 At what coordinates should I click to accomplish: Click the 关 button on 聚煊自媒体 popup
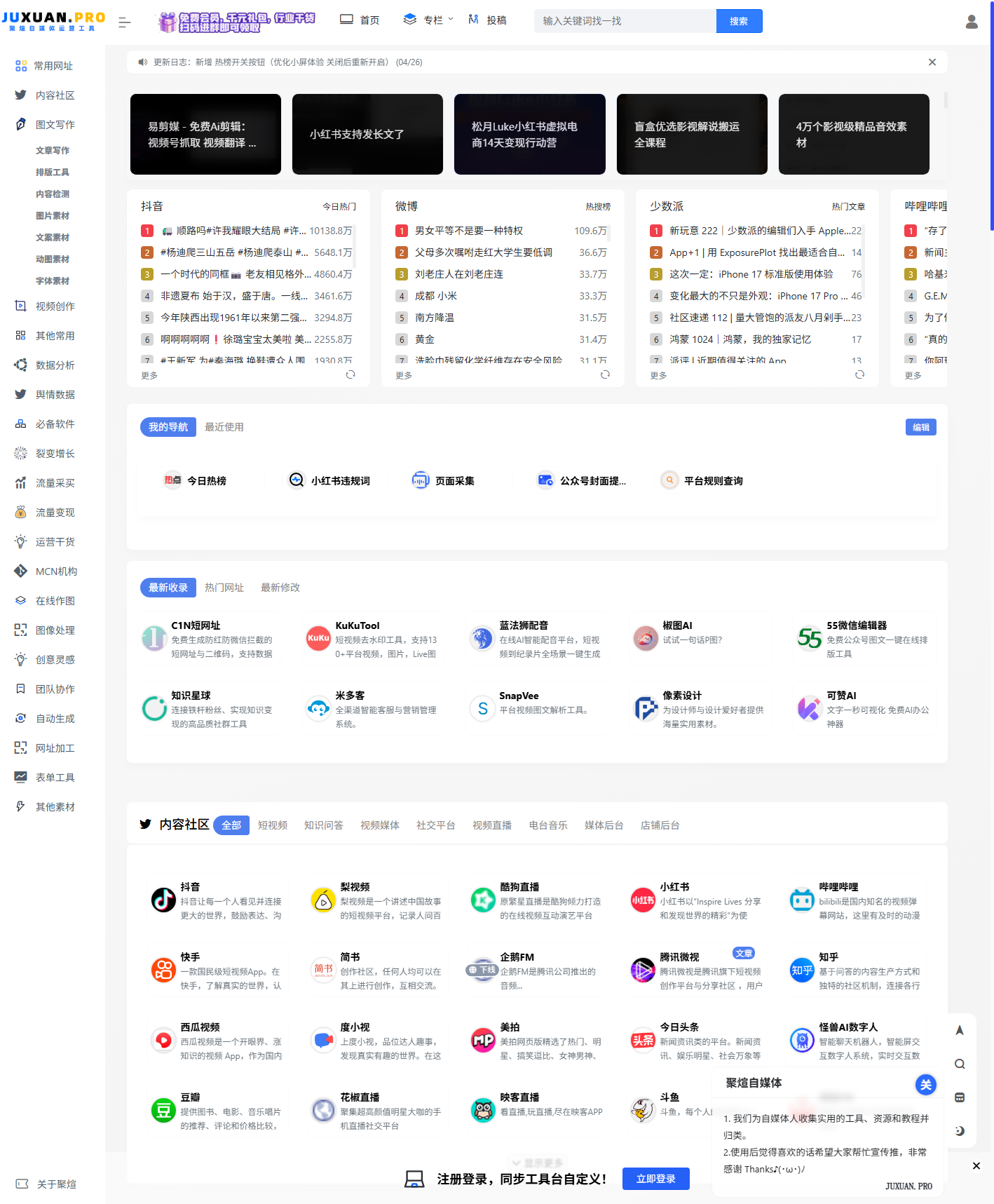point(926,1085)
